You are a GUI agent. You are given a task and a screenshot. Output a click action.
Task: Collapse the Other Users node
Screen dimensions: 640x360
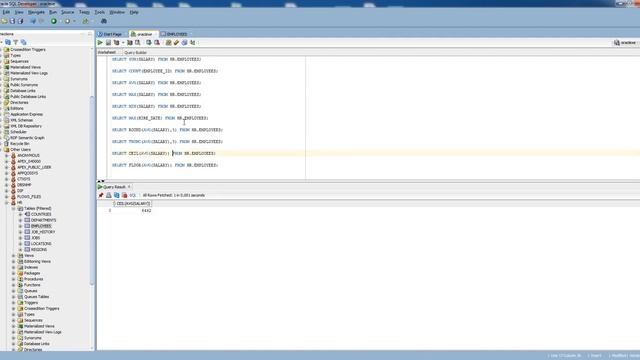(x=1, y=150)
